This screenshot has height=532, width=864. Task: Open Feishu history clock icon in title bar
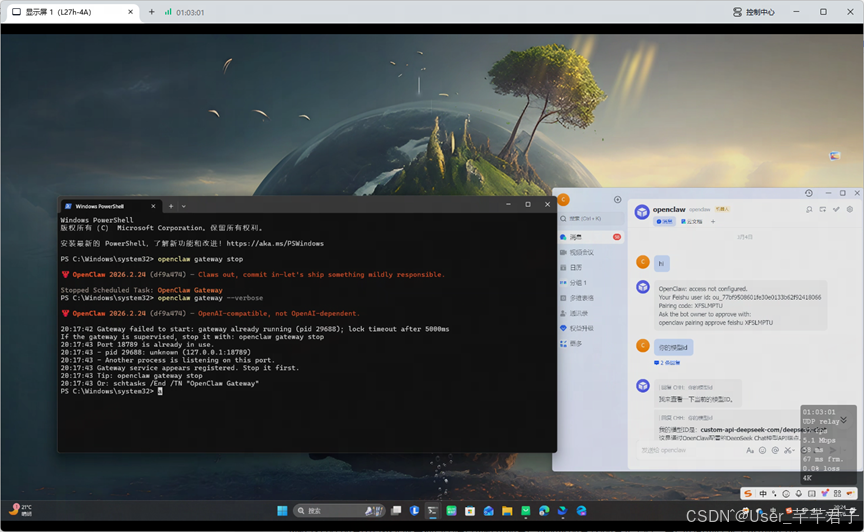tap(809, 193)
